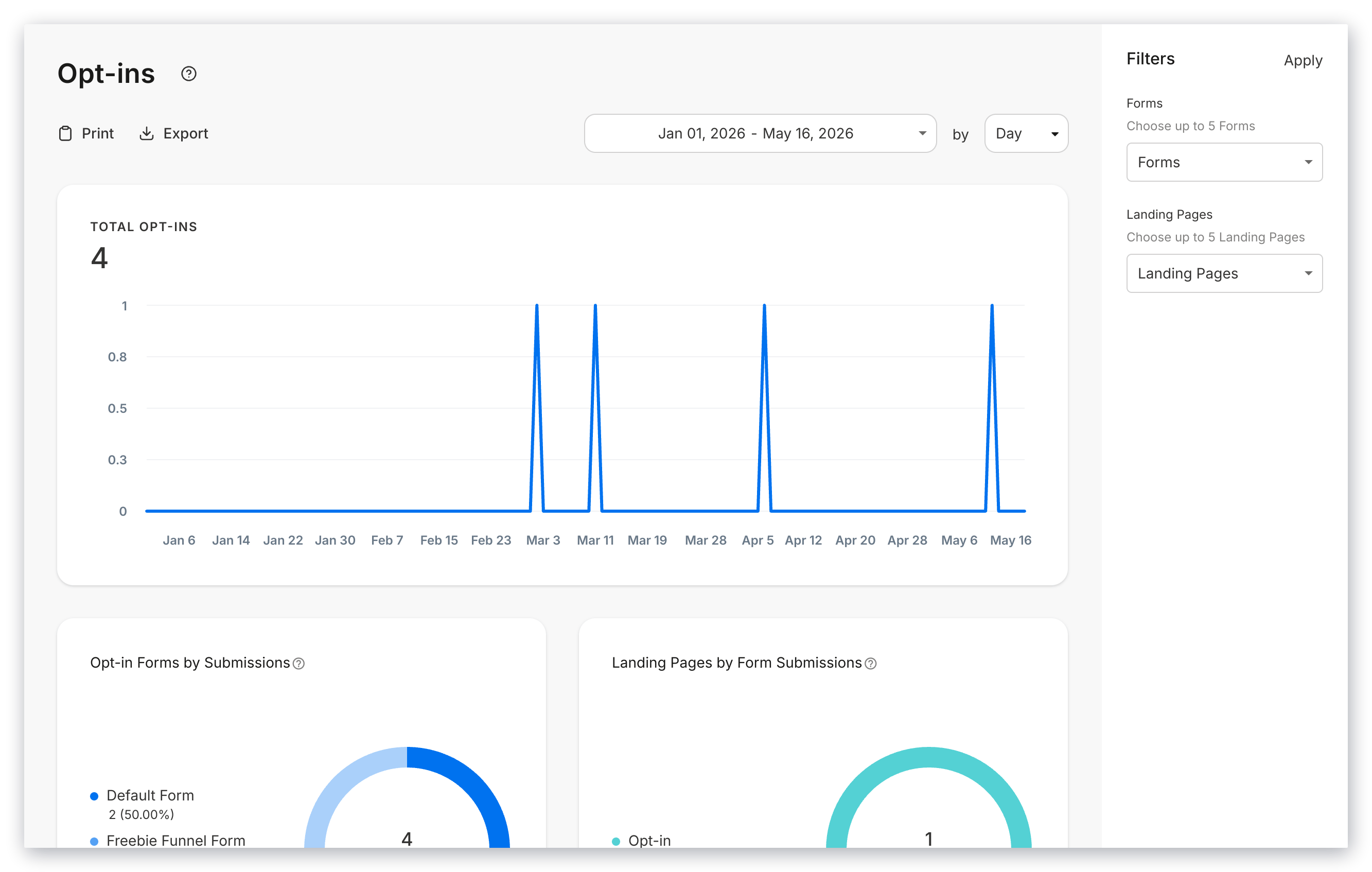Click the Default Form legend dot

pos(95,796)
